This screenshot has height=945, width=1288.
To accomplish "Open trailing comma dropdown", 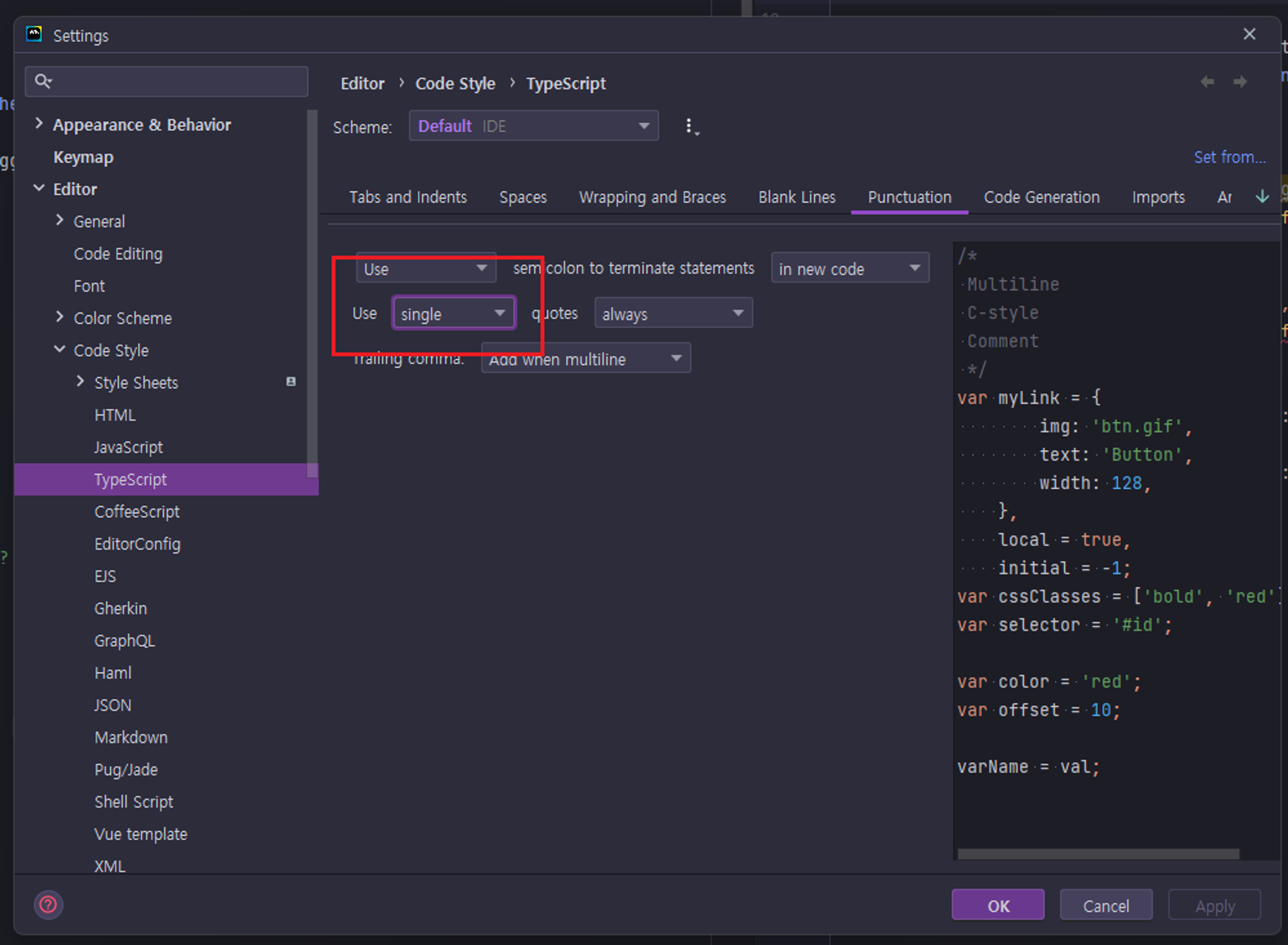I will (x=585, y=359).
